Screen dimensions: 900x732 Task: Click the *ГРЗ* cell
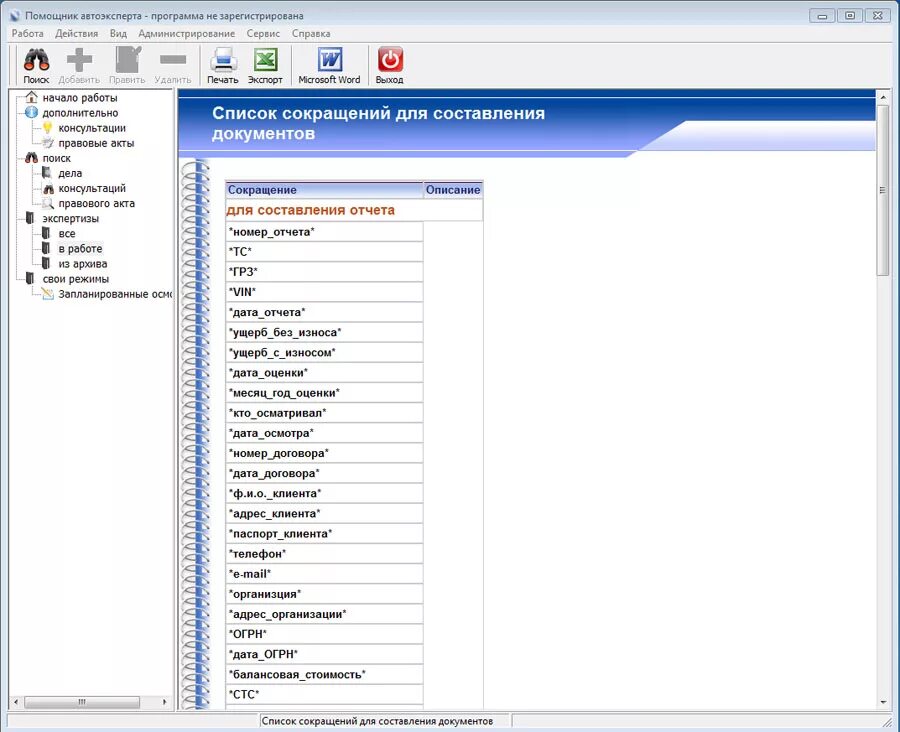(324, 272)
